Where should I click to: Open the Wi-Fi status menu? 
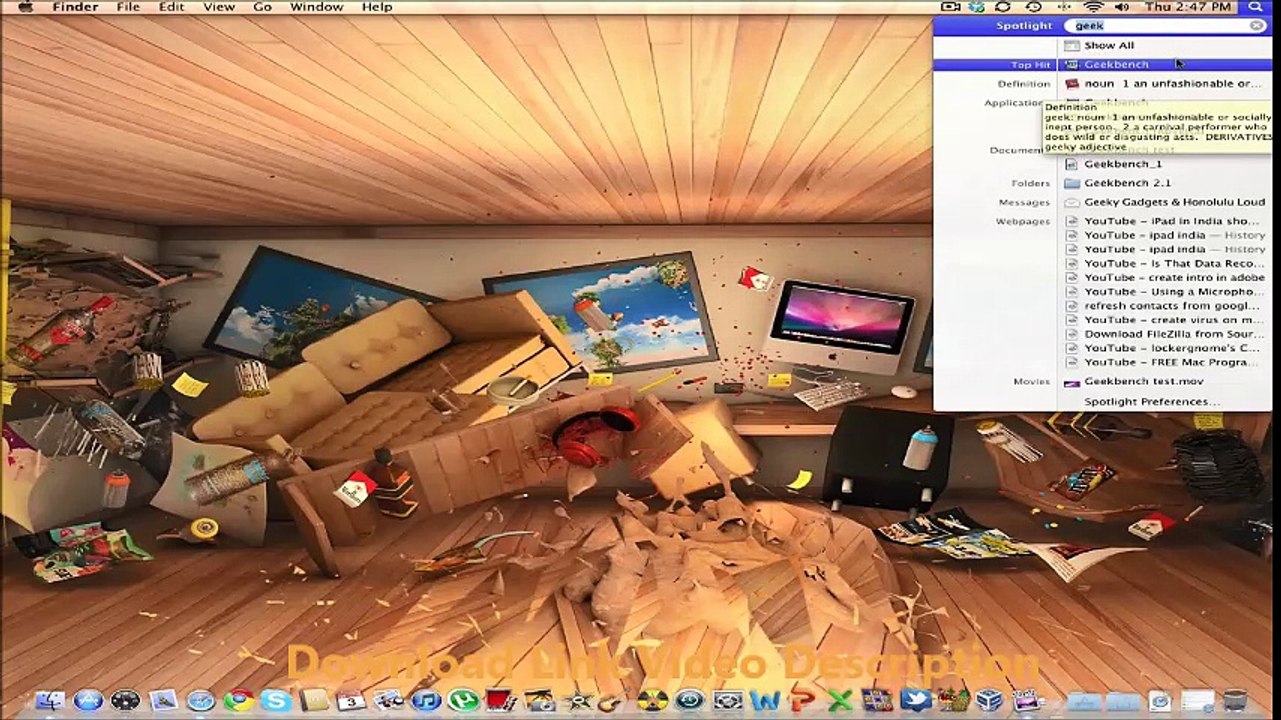1093,7
